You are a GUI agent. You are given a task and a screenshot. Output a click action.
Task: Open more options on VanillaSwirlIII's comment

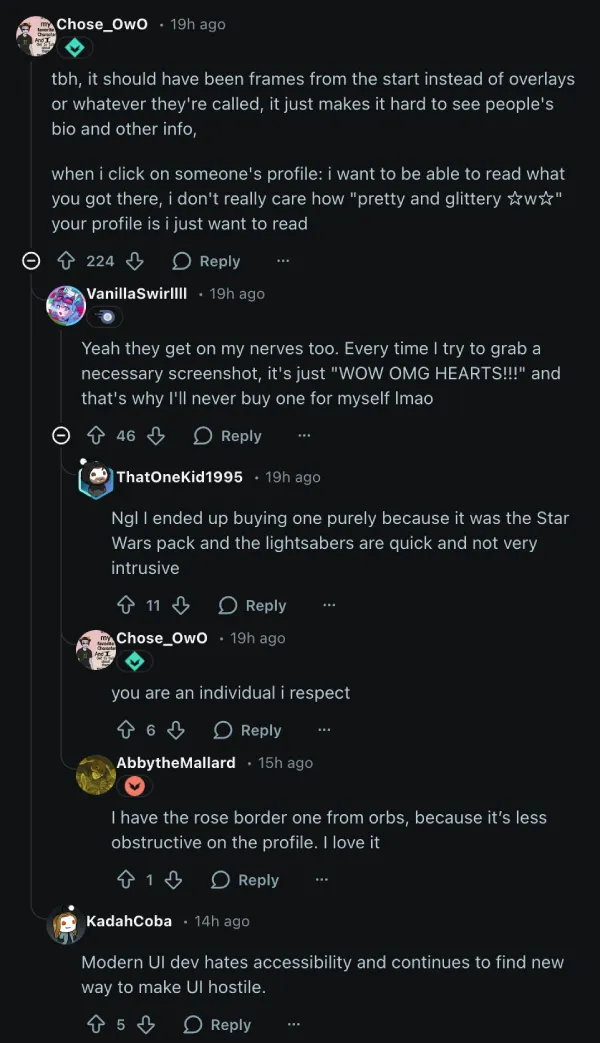click(304, 436)
